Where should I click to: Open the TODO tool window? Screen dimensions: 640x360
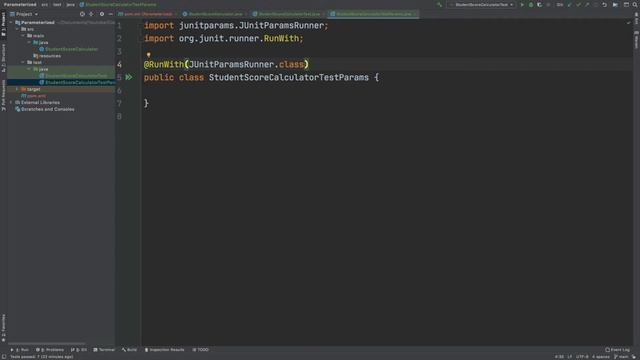coord(200,350)
